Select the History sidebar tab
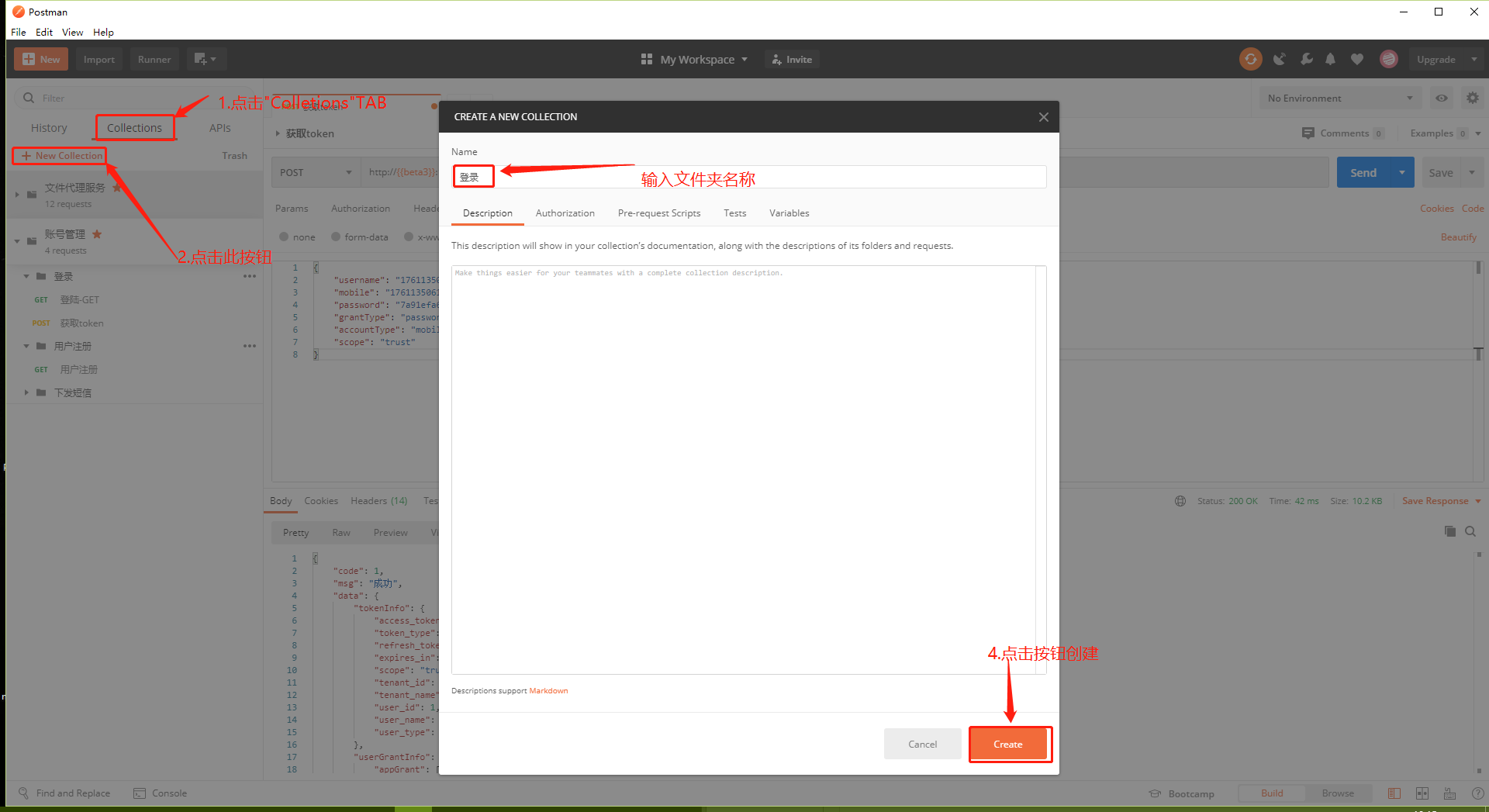 click(49, 128)
